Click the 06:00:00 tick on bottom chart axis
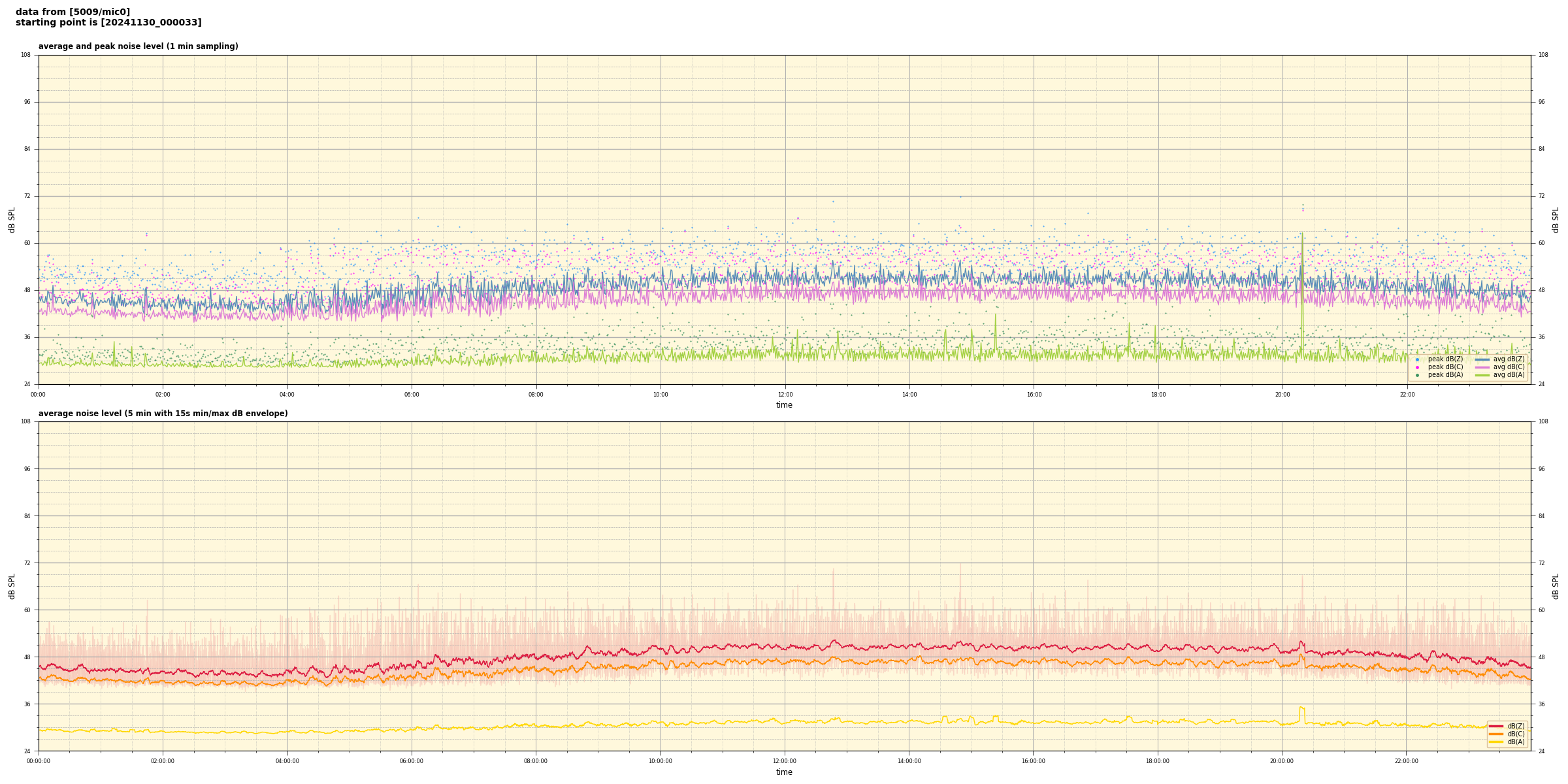This screenshot has width=1568, height=784. coord(412,761)
